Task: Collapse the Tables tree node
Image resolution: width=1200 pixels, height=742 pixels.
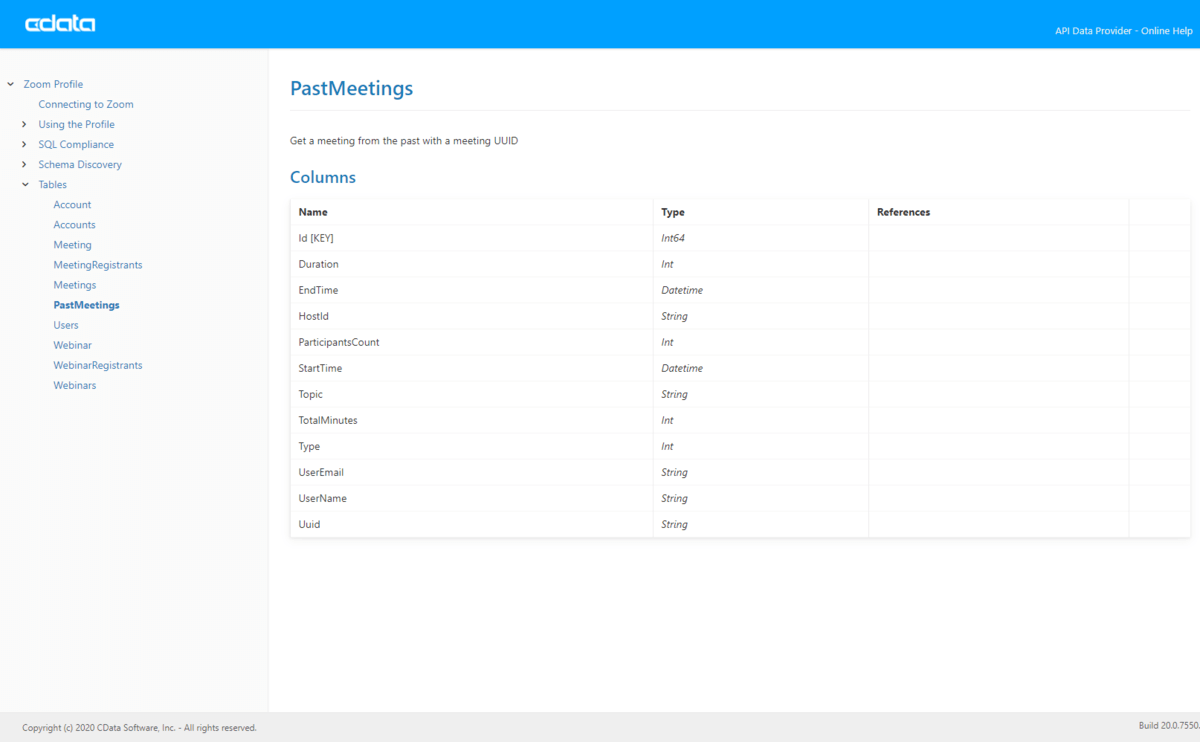Action: [x=25, y=184]
